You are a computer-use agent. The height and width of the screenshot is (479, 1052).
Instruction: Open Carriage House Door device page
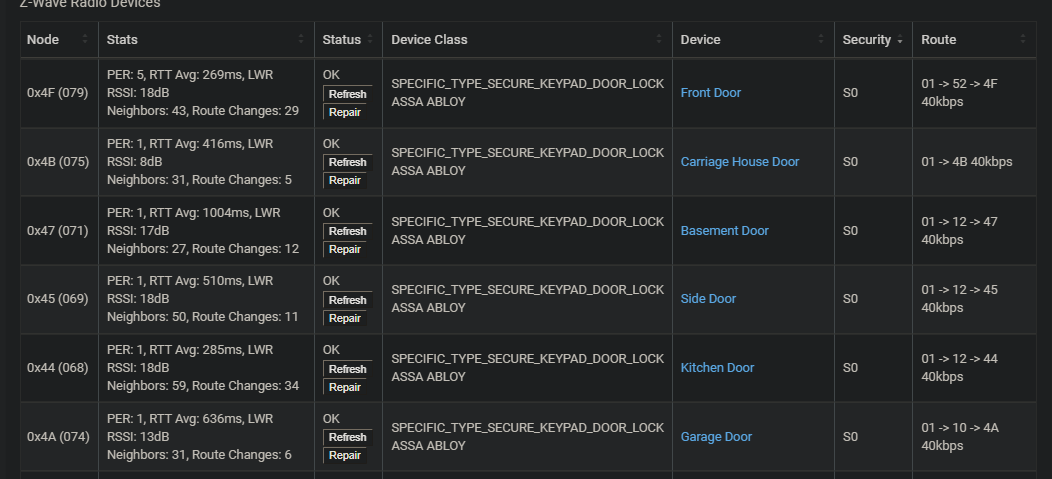pos(739,162)
